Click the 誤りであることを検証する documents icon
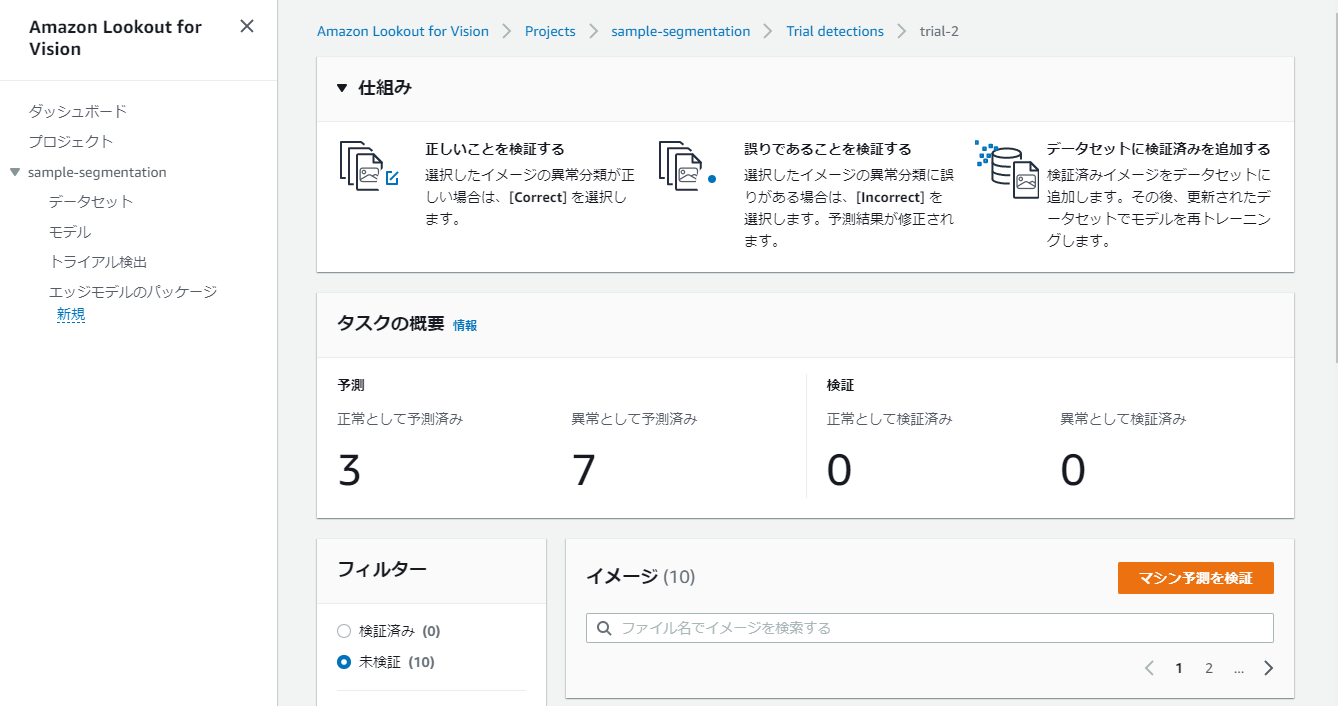 click(688, 166)
